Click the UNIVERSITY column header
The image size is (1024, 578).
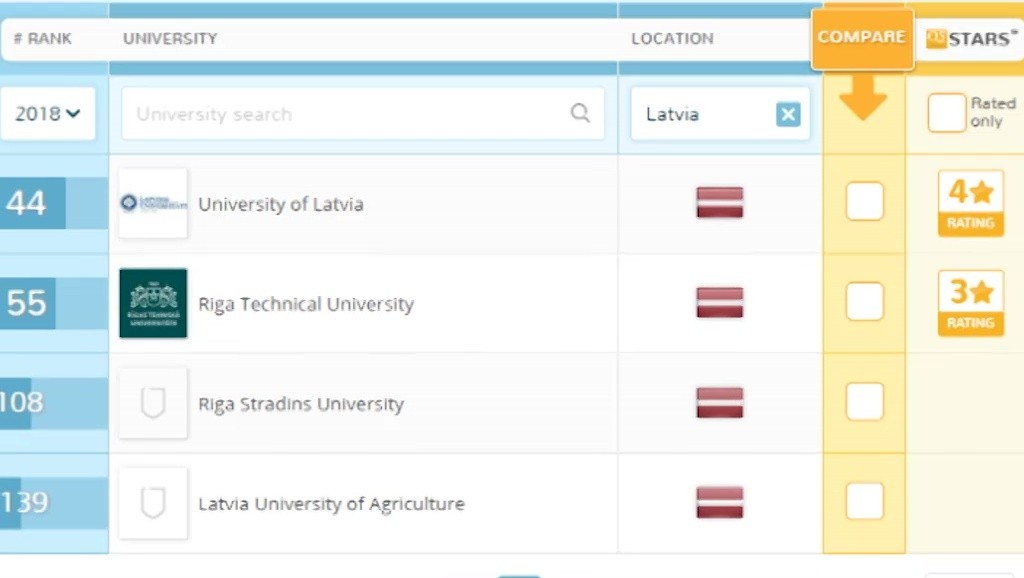coord(170,39)
